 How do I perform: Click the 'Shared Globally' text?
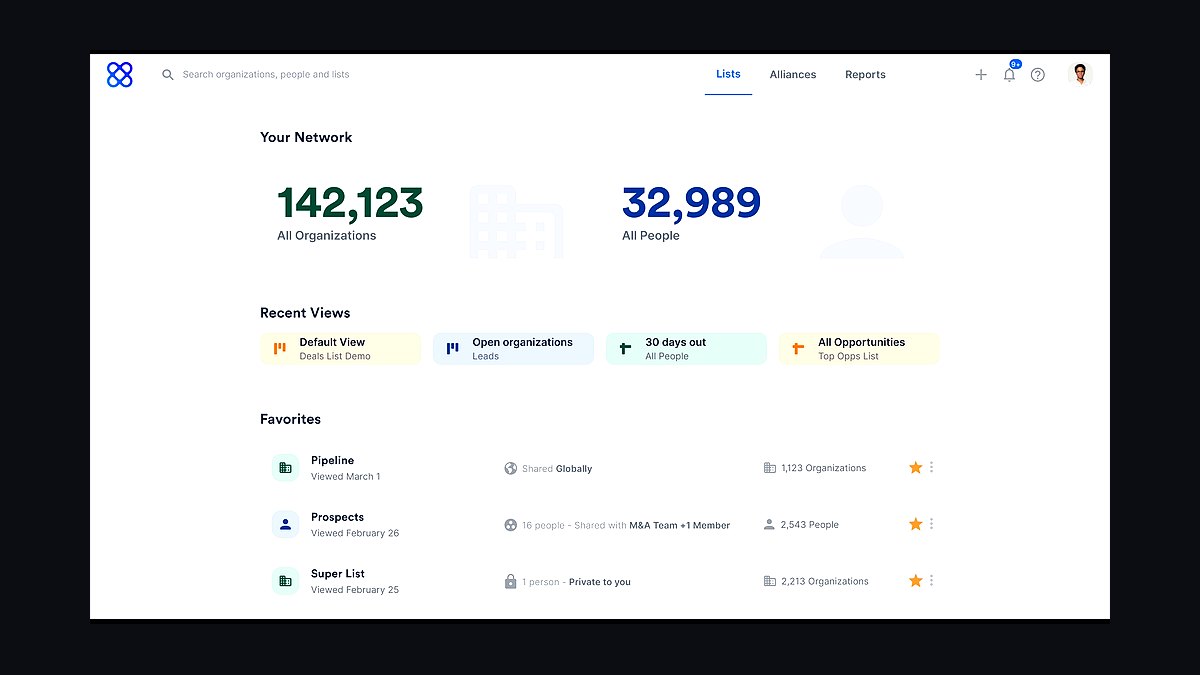(557, 468)
